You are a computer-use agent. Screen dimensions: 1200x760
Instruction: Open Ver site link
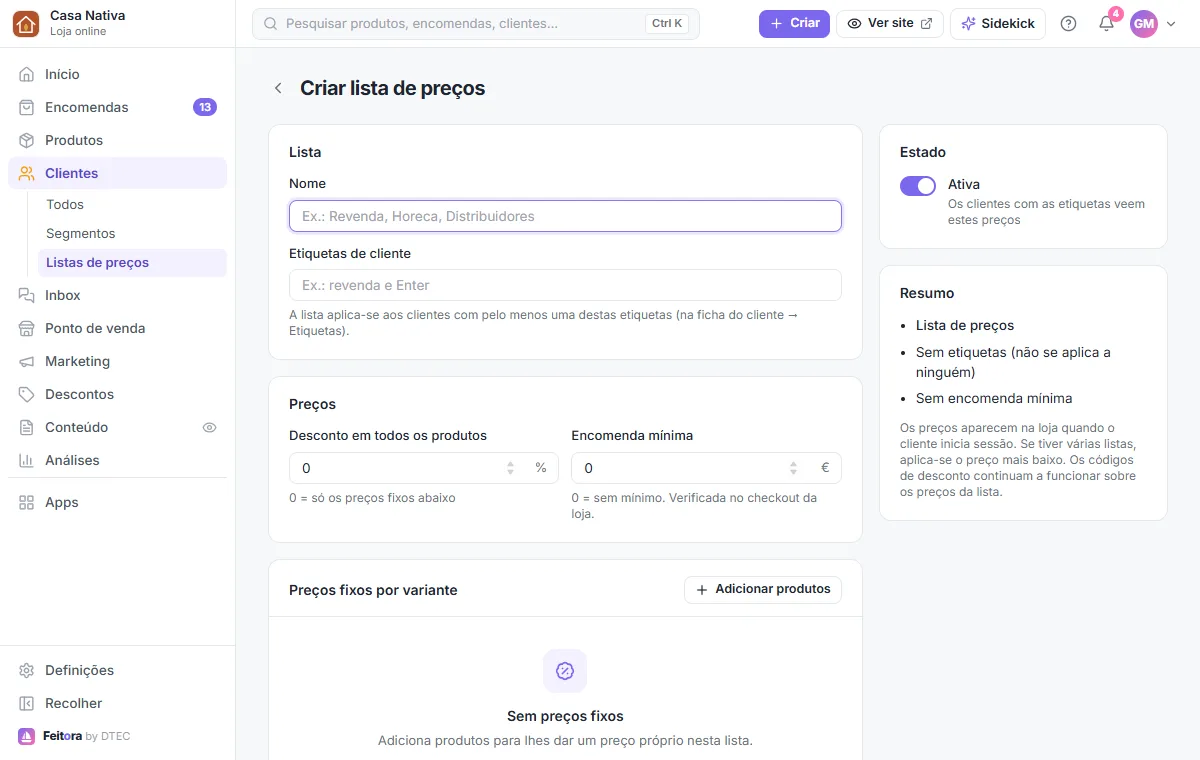pos(890,23)
